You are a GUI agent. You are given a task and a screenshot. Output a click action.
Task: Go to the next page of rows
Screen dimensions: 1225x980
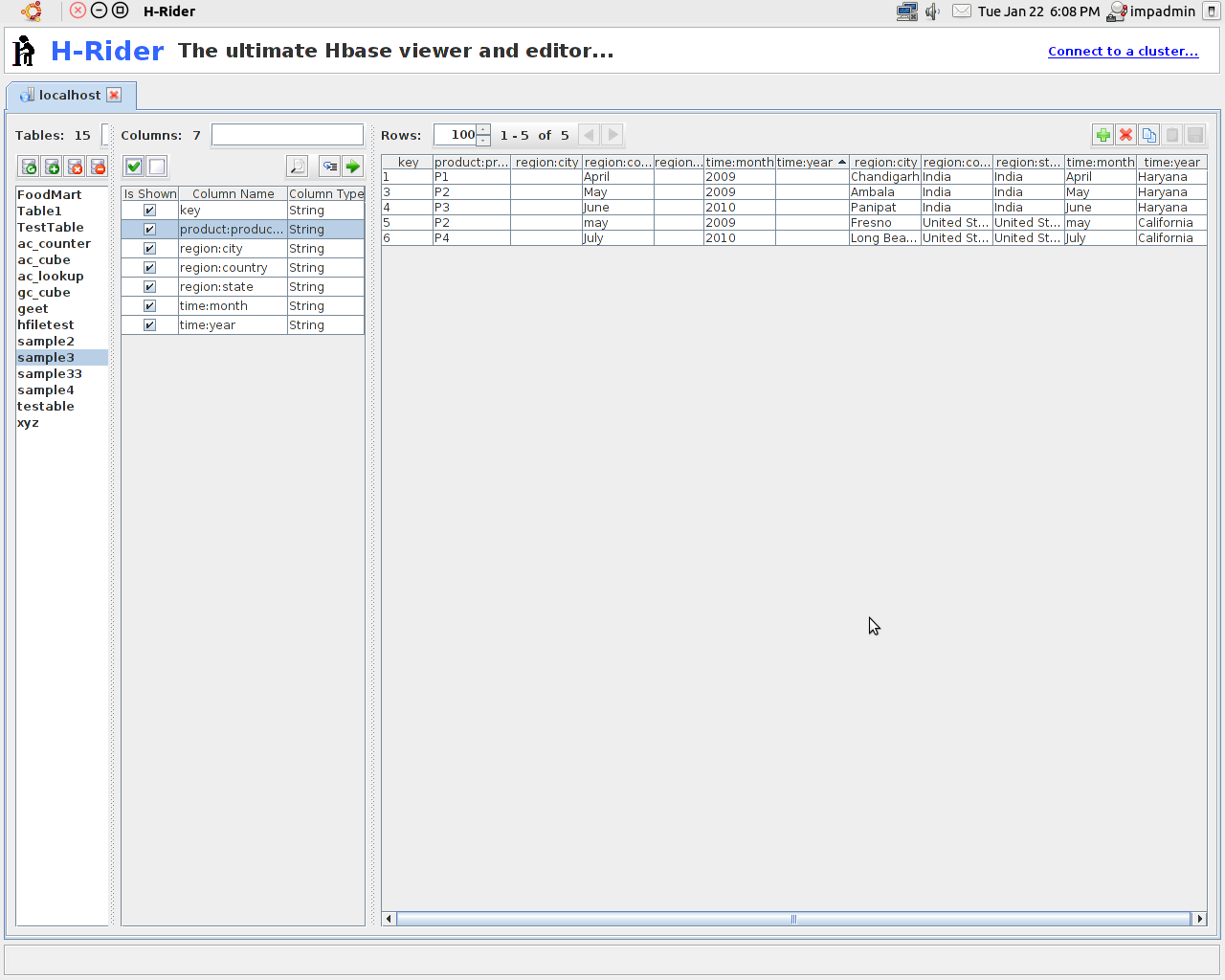[x=612, y=135]
